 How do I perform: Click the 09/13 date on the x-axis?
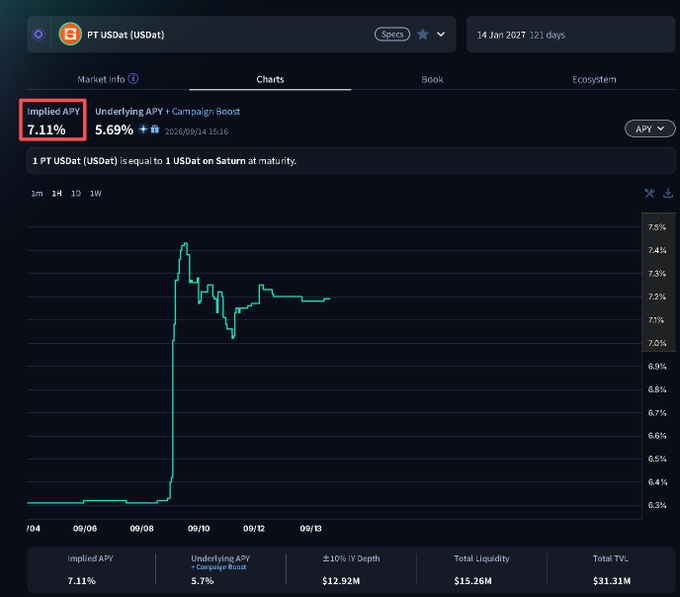point(311,528)
